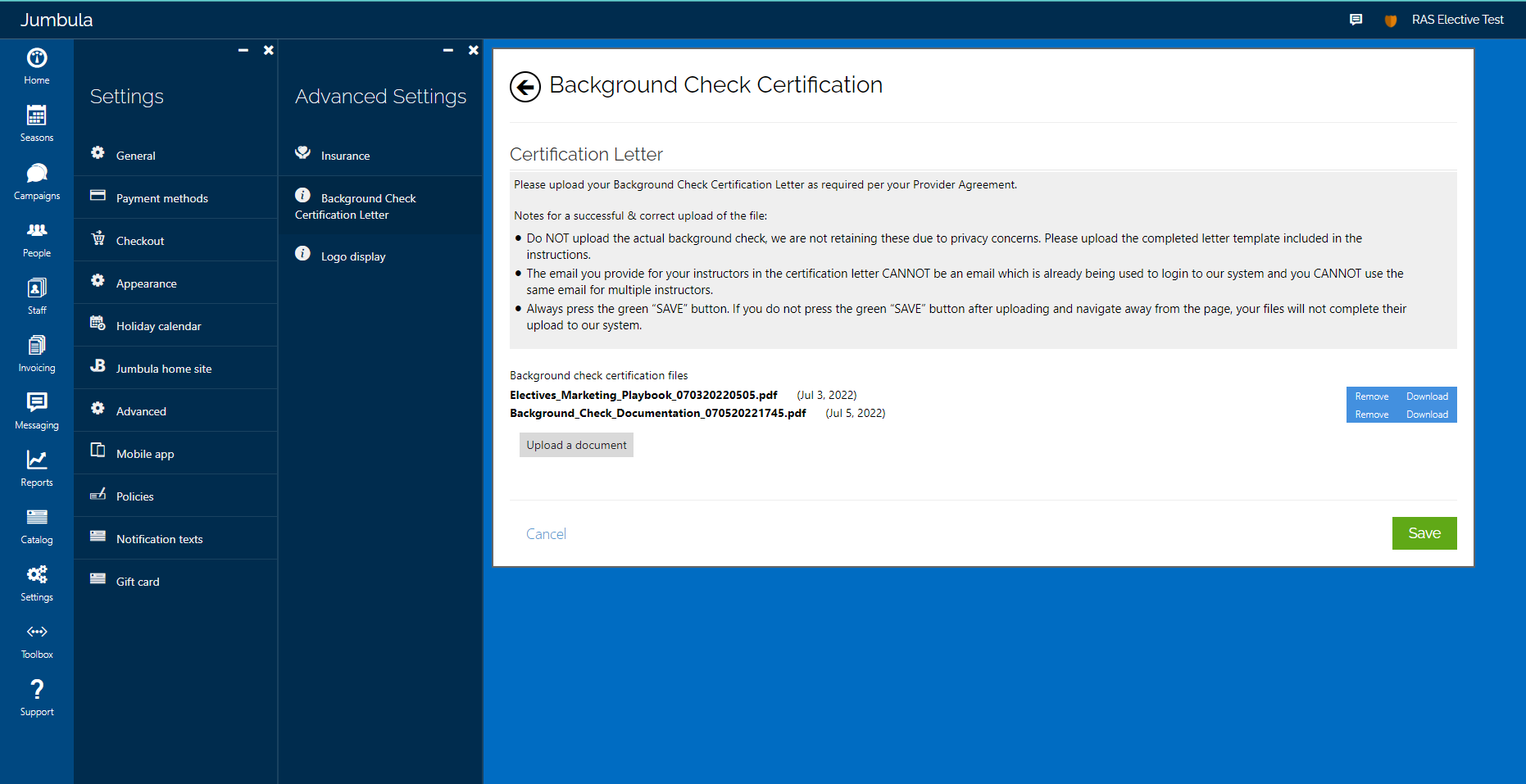Click the Support question mark icon
This screenshot has height=784, width=1526.
coord(37,690)
